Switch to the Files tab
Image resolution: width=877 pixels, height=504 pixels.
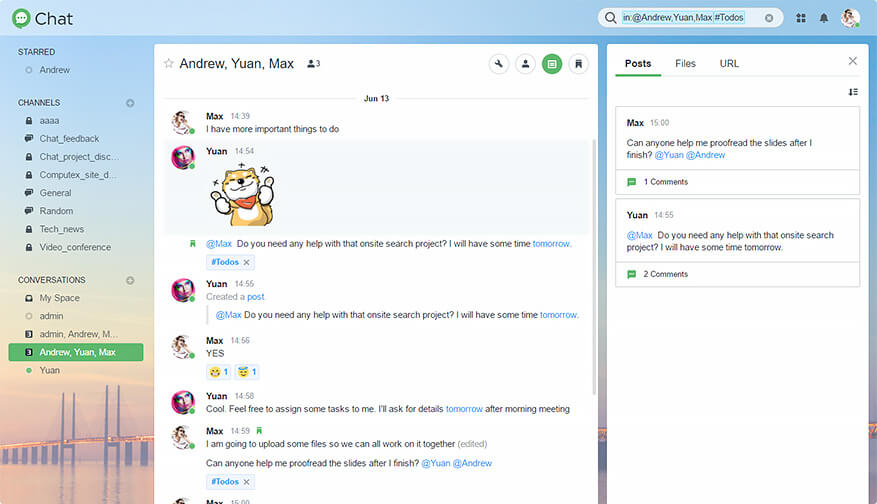click(685, 64)
